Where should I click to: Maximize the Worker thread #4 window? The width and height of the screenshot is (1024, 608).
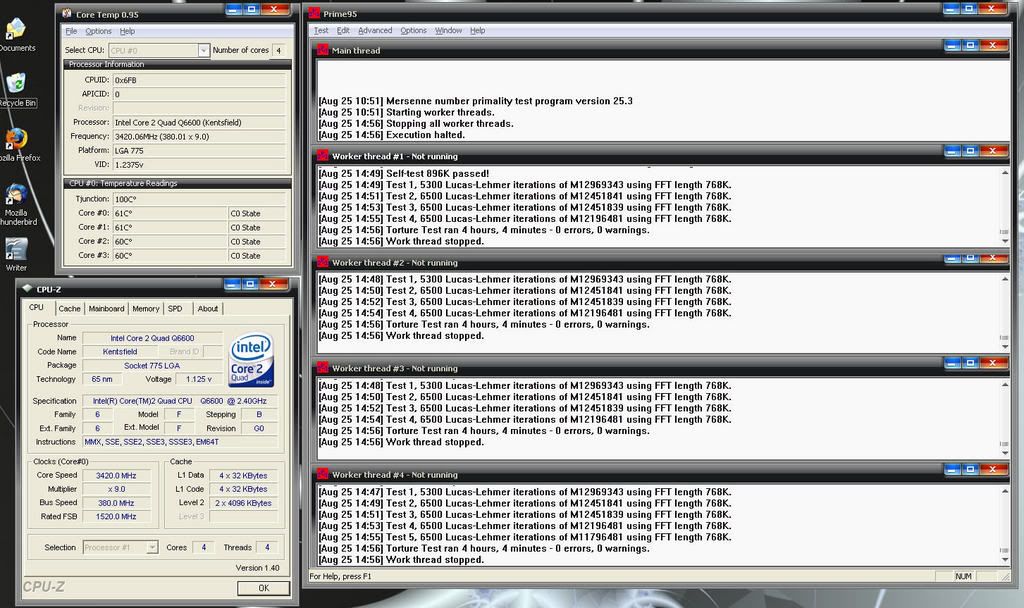pyautogui.click(x=970, y=470)
